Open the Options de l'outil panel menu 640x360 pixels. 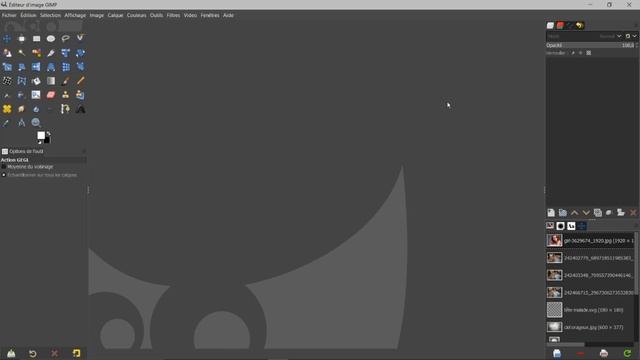coord(84,151)
